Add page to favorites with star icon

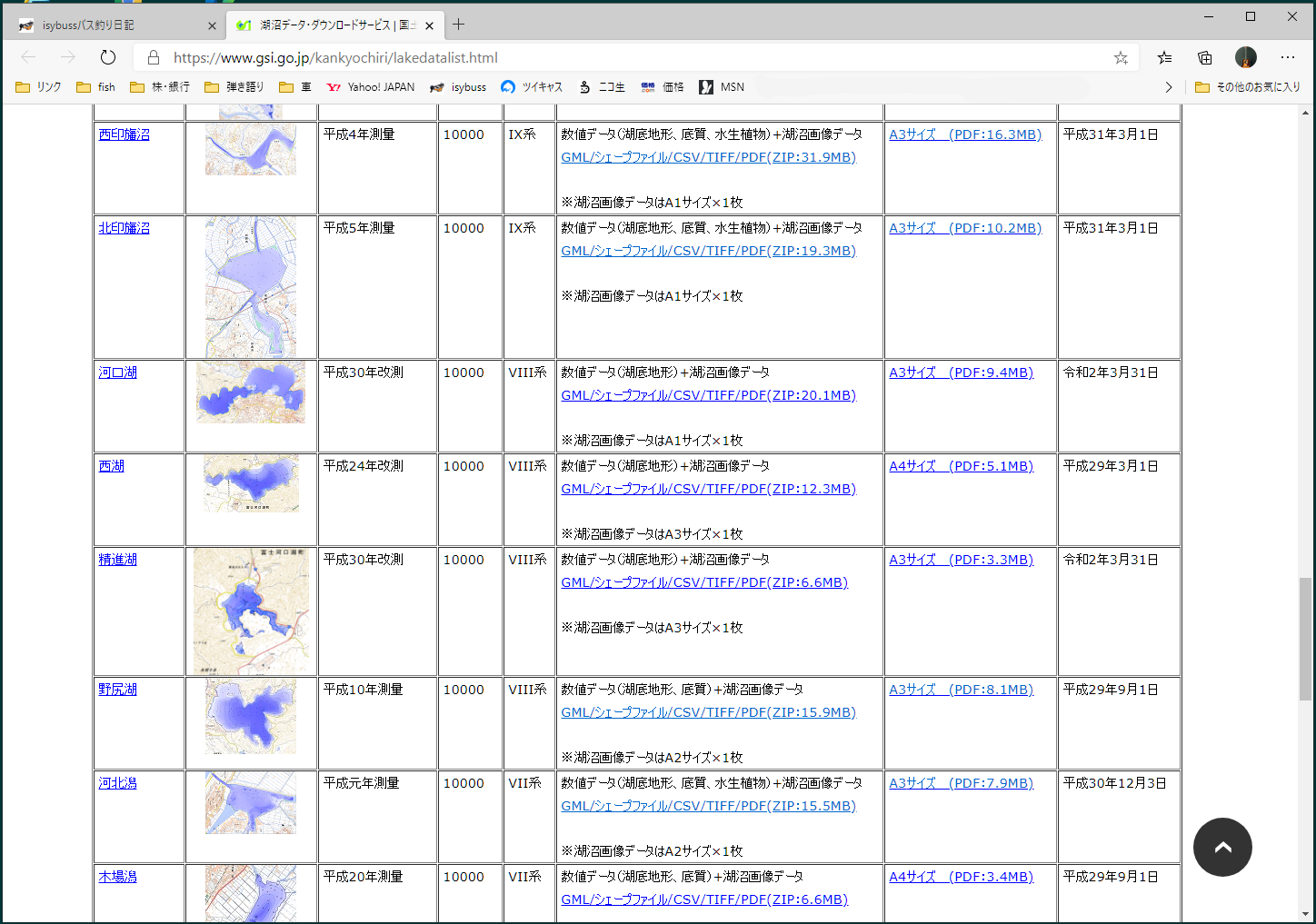[1121, 57]
